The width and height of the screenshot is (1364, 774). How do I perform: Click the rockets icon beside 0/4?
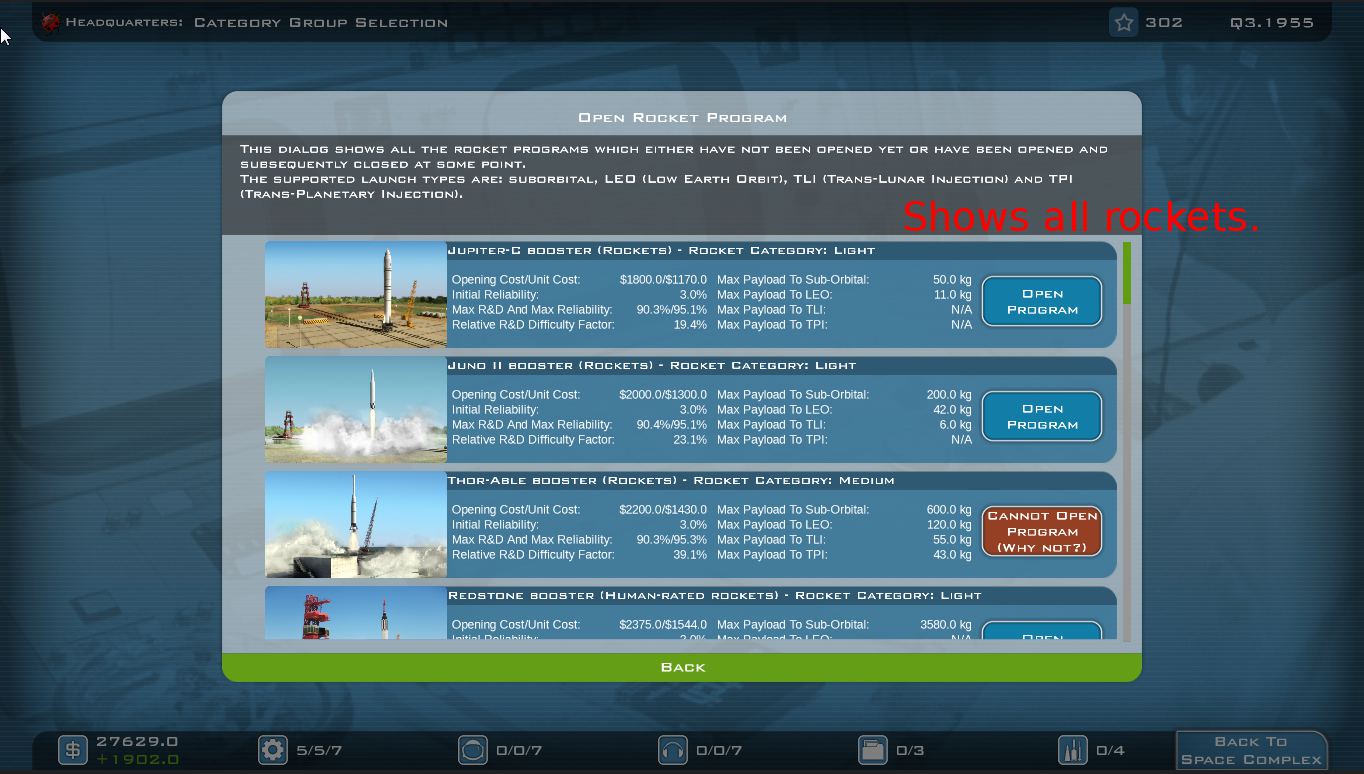(1073, 750)
